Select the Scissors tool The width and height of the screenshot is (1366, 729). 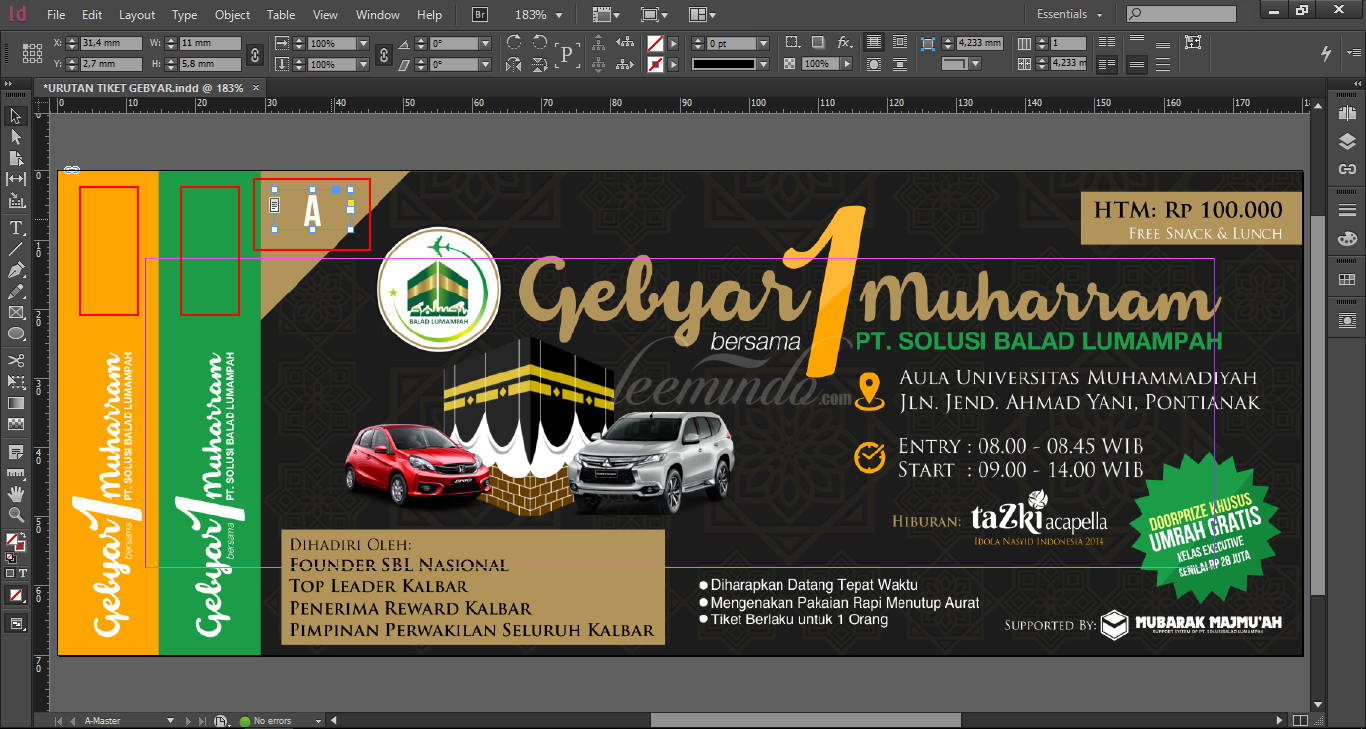tap(16, 360)
